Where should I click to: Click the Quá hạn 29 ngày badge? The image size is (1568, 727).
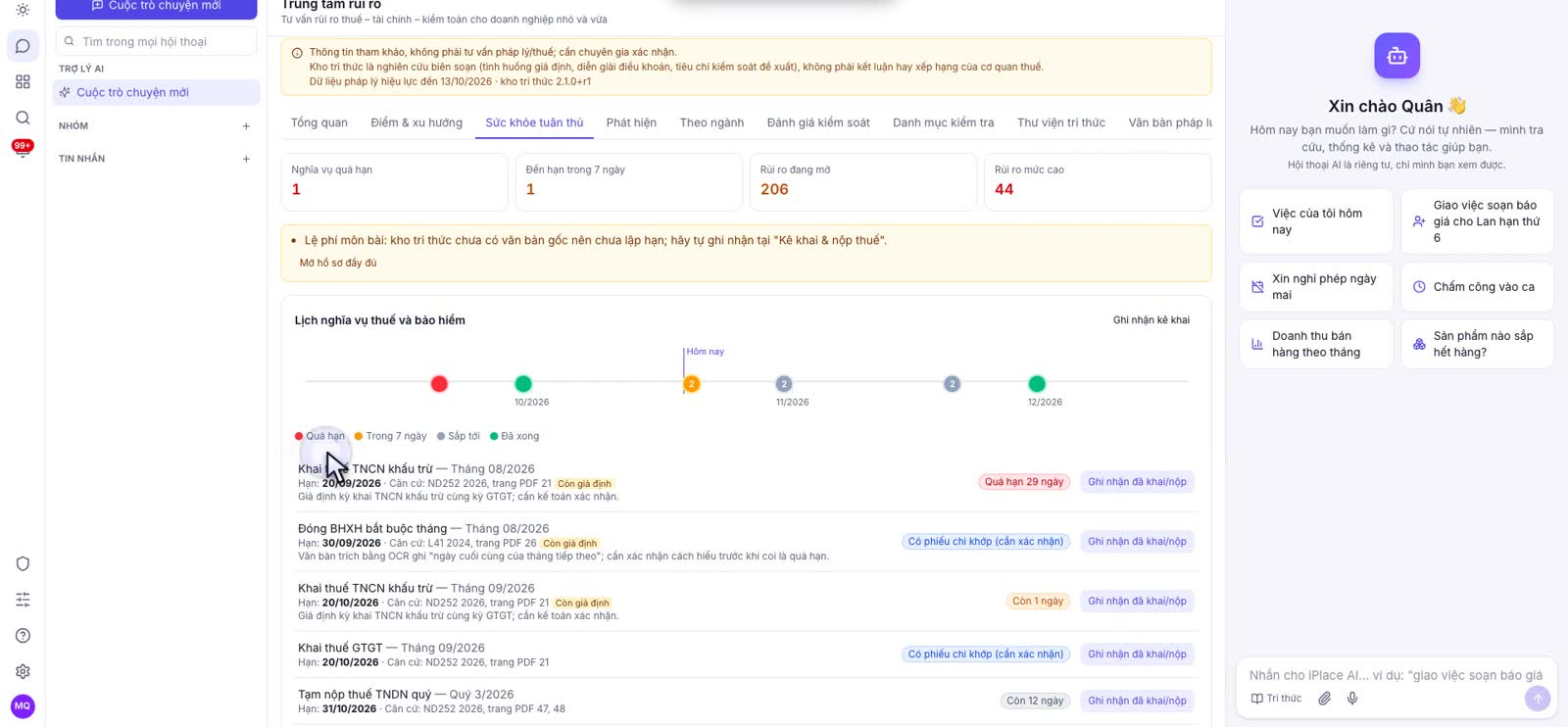[x=1024, y=482]
